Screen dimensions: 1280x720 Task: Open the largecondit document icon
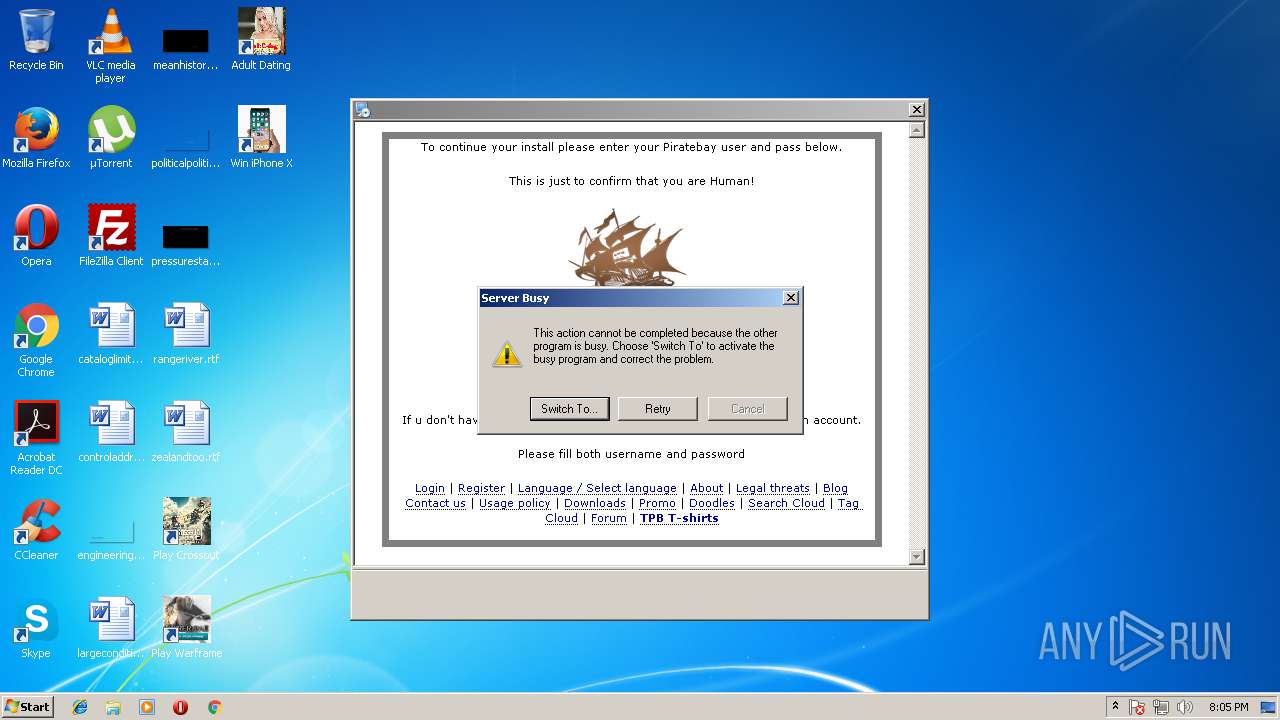pyautogui.click(x=110, y=628)
